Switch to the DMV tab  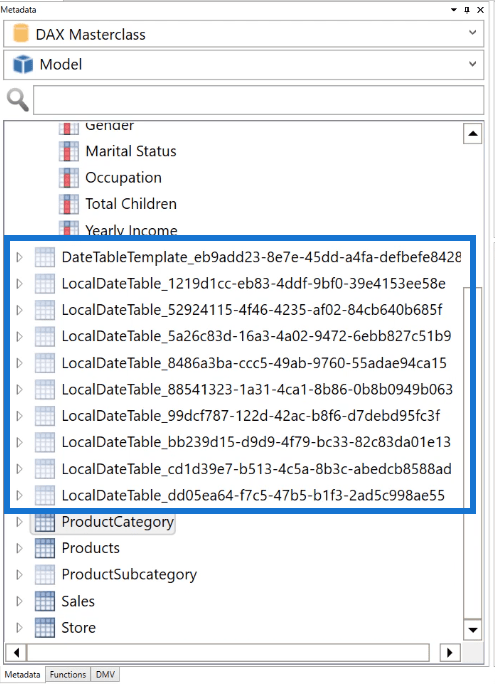[105, 674]
